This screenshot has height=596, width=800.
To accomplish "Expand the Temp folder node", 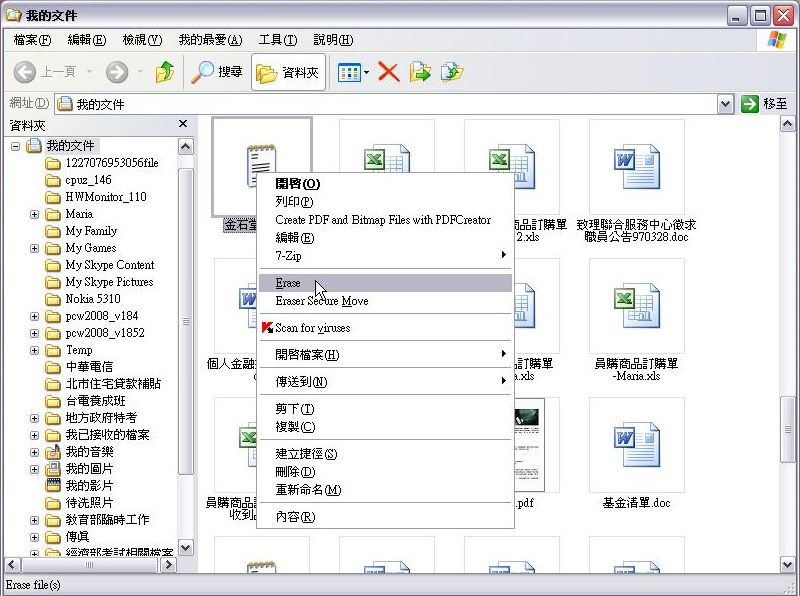I will [34, 351].
